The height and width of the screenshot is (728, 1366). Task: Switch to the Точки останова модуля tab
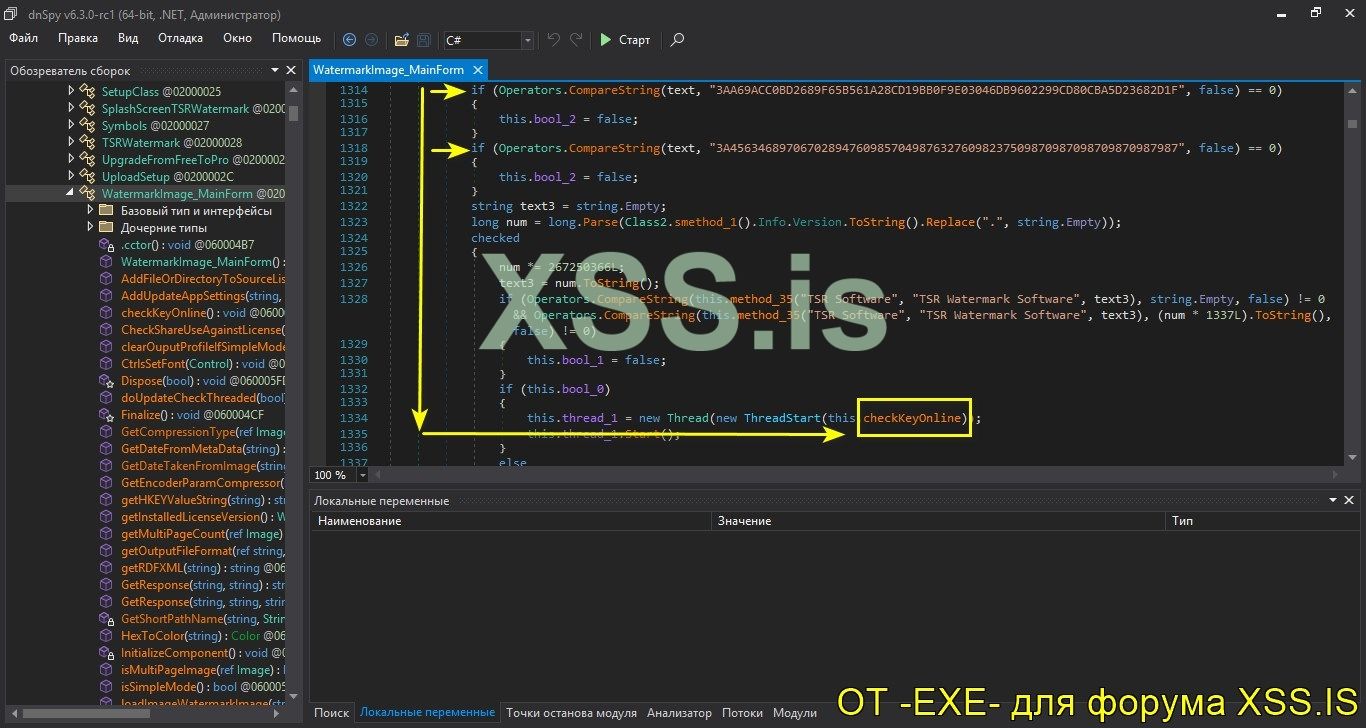tap(571, 713)
